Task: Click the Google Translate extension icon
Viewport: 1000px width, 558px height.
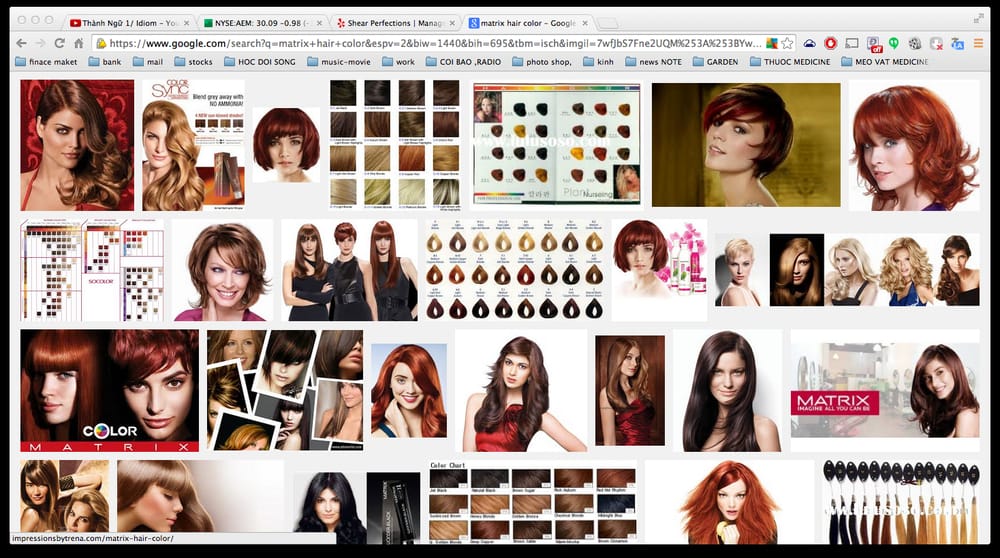Action: click(957, 43)
